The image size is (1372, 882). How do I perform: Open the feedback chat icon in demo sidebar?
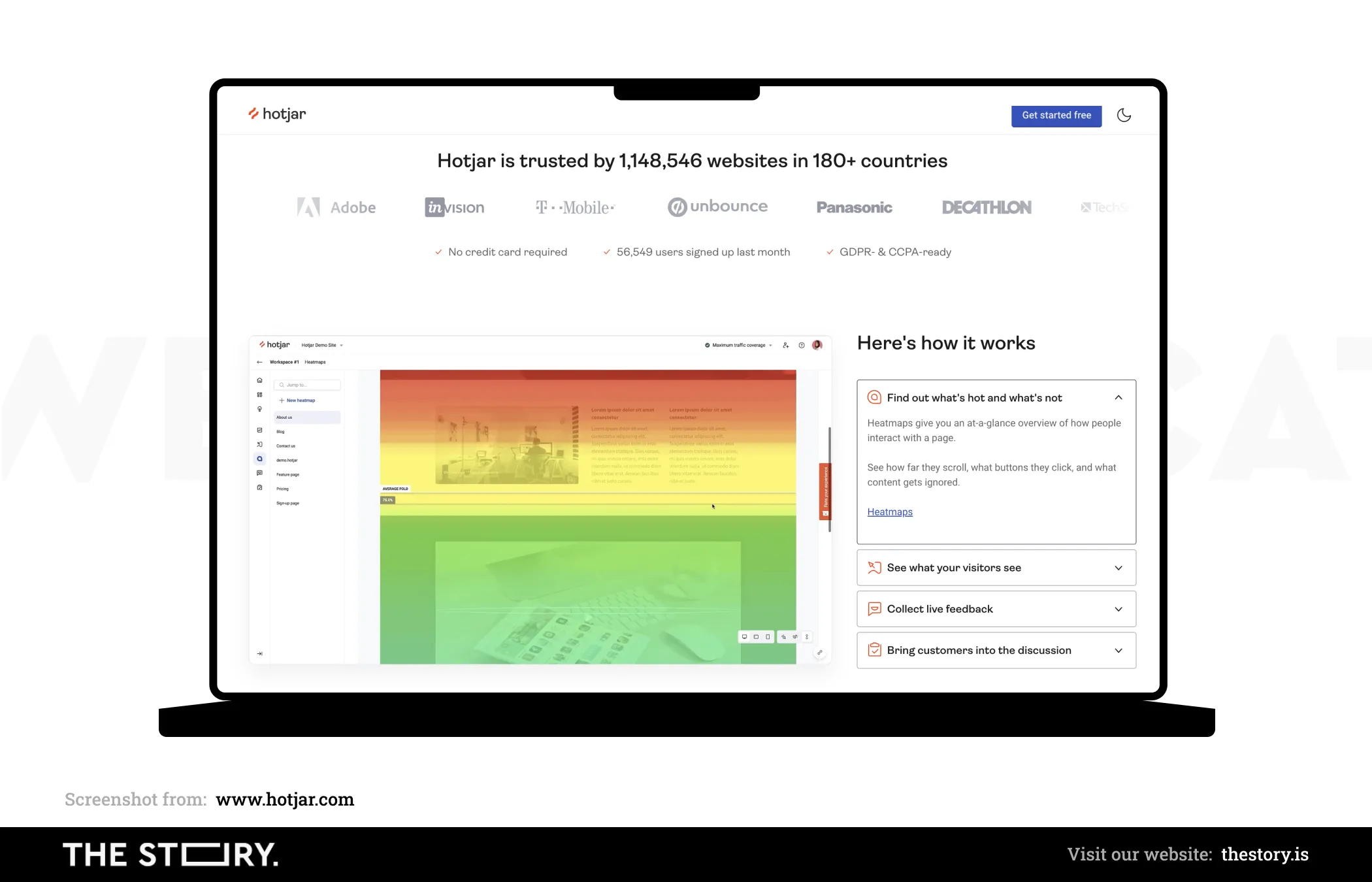click(259, 473)
